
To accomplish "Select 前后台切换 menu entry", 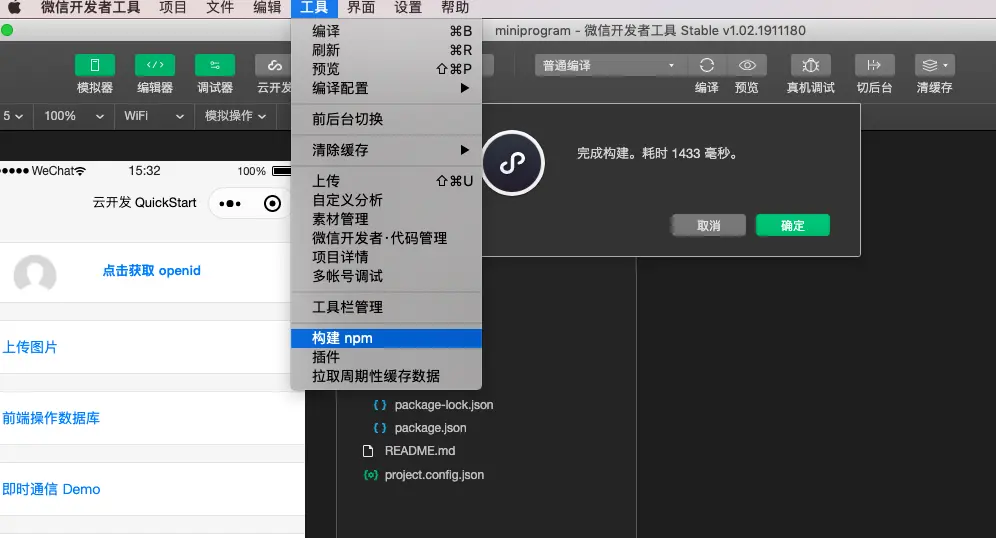I will tap(386, 119).
